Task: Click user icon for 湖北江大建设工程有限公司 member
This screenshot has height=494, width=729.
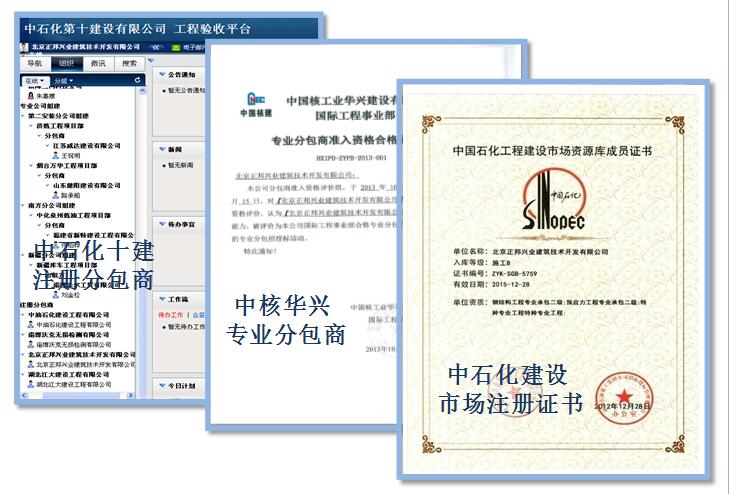Action: click(x=31, y=384)
